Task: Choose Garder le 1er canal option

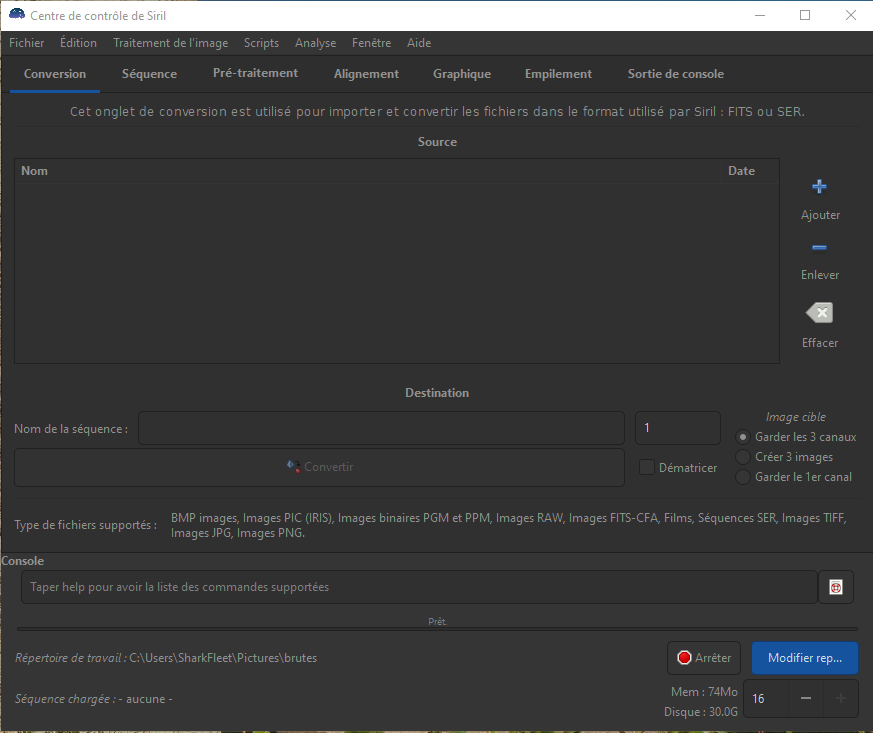Action: click(743, 477)
